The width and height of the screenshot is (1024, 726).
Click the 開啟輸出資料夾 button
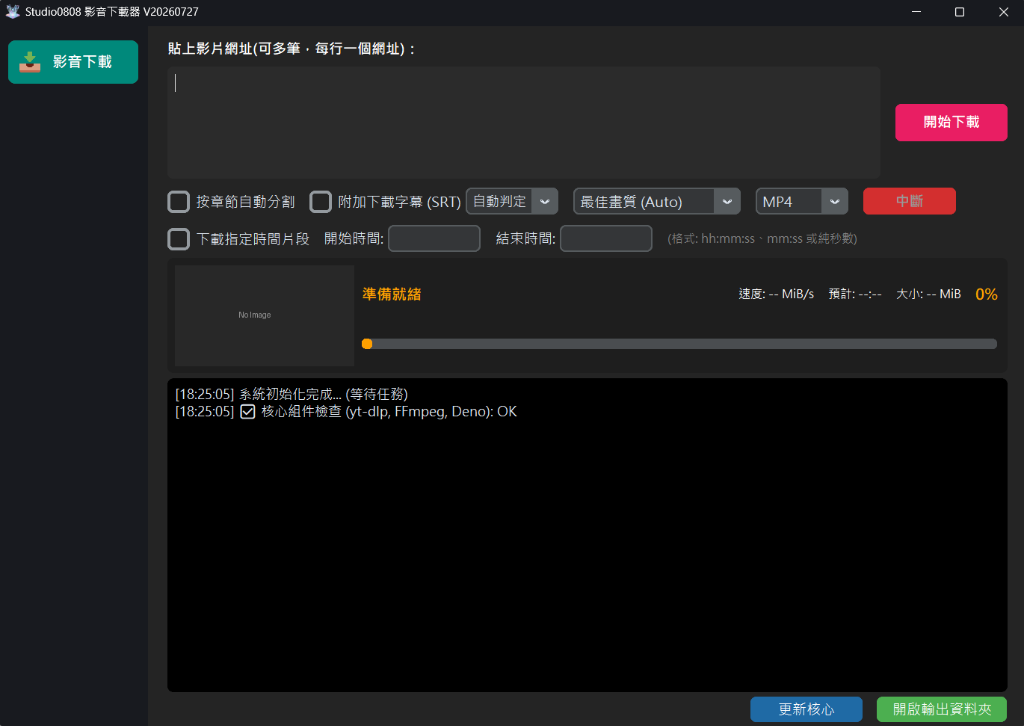pyautogui.click(x=942, y=709)
